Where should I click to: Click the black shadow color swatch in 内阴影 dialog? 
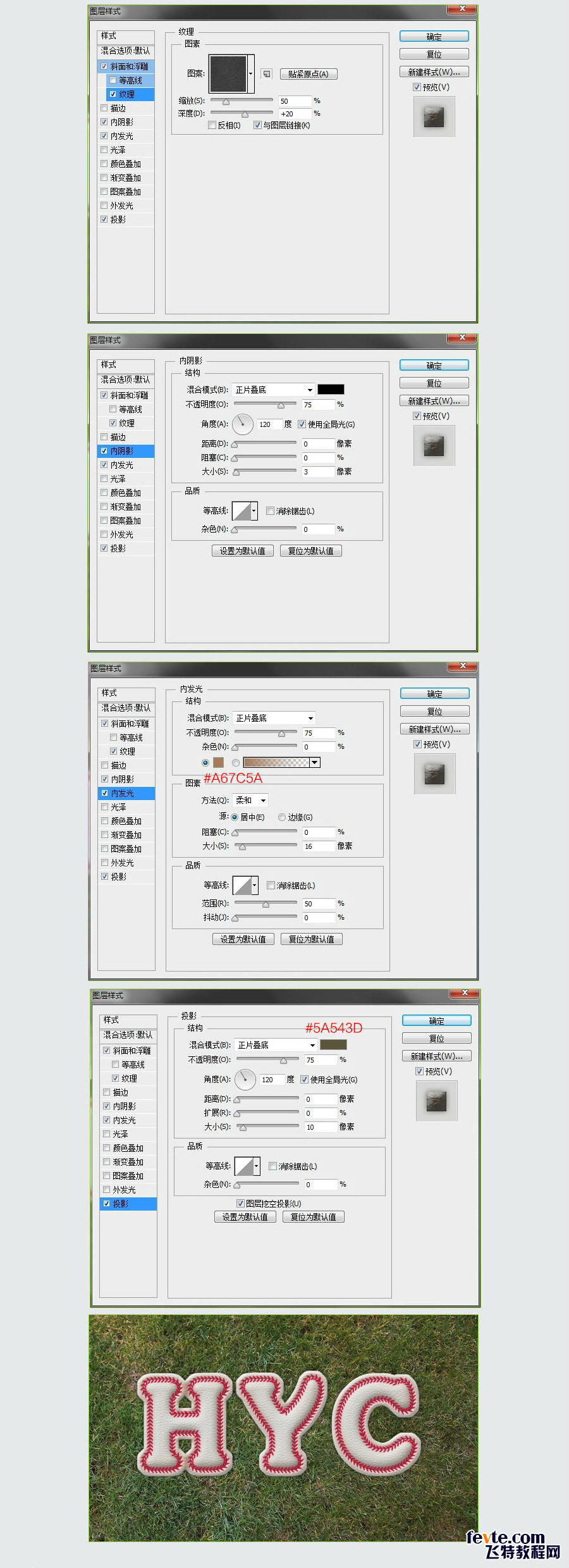(x=331, y=390)
